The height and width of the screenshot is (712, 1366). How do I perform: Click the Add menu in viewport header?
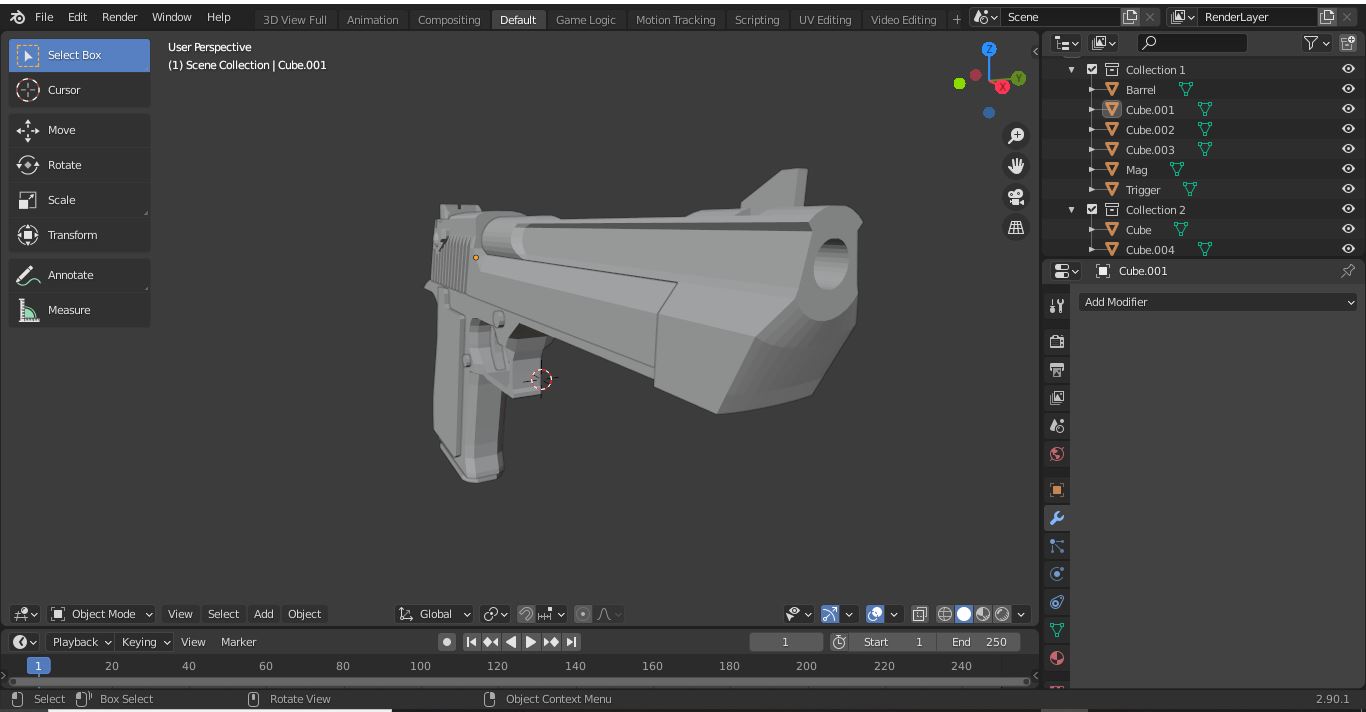(x=263, y=614)
